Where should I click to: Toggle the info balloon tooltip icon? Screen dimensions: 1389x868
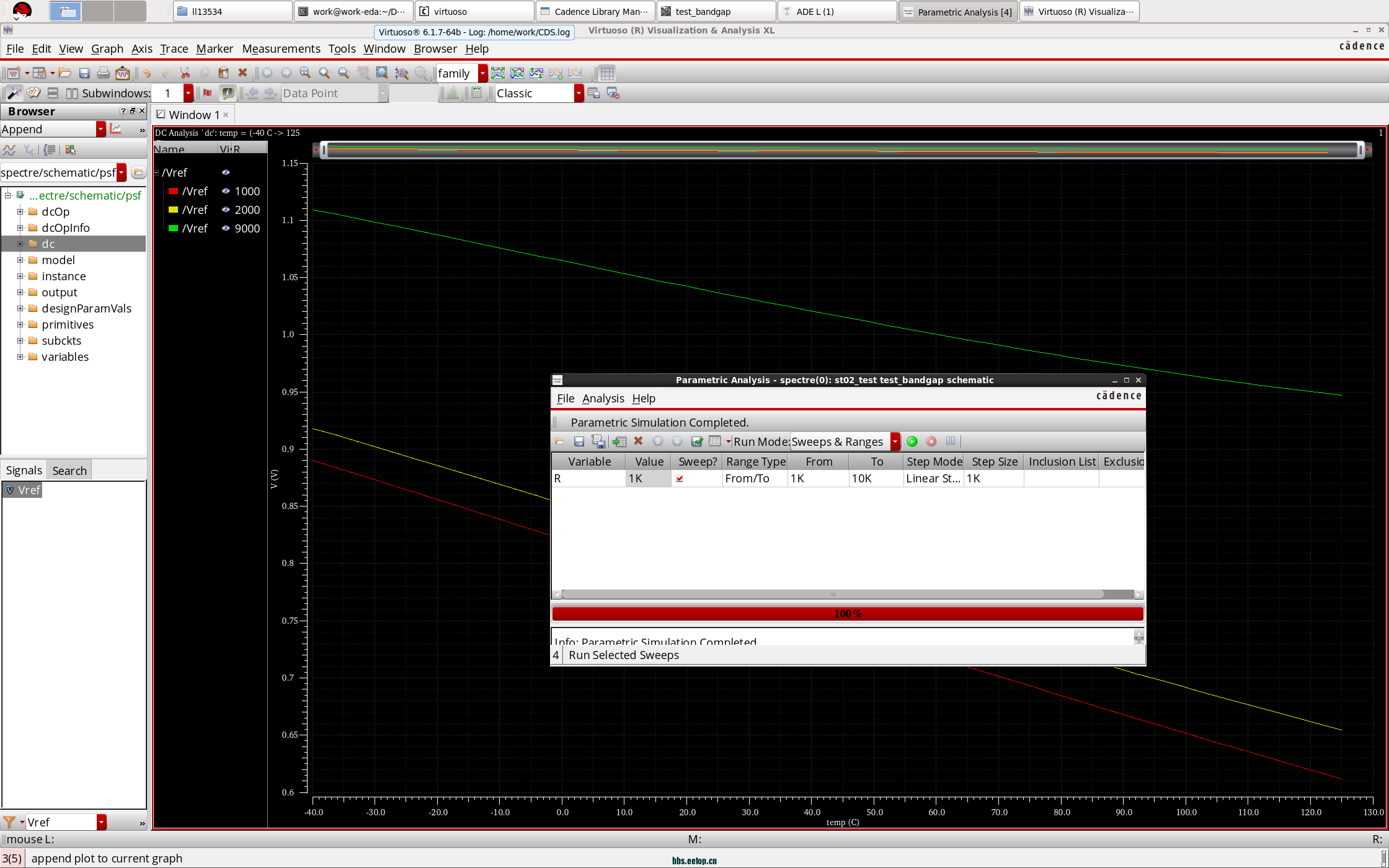click(x=228, y=93)
